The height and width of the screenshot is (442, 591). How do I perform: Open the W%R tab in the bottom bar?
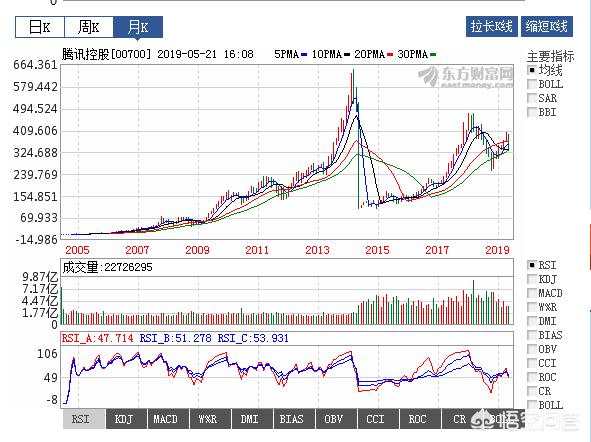pyautogui.click(x=210, y=419)
